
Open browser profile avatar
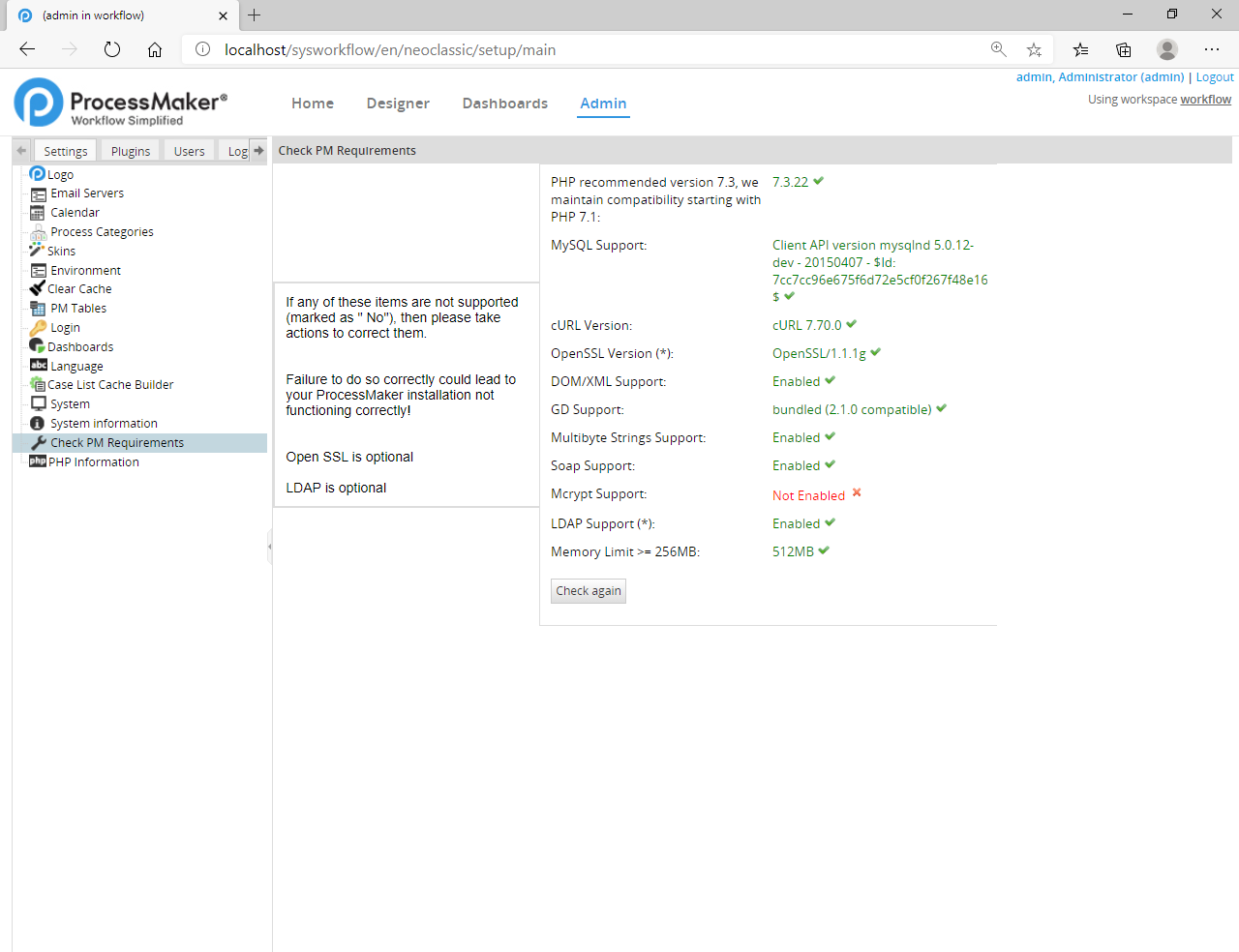(x=1167, y=49)
